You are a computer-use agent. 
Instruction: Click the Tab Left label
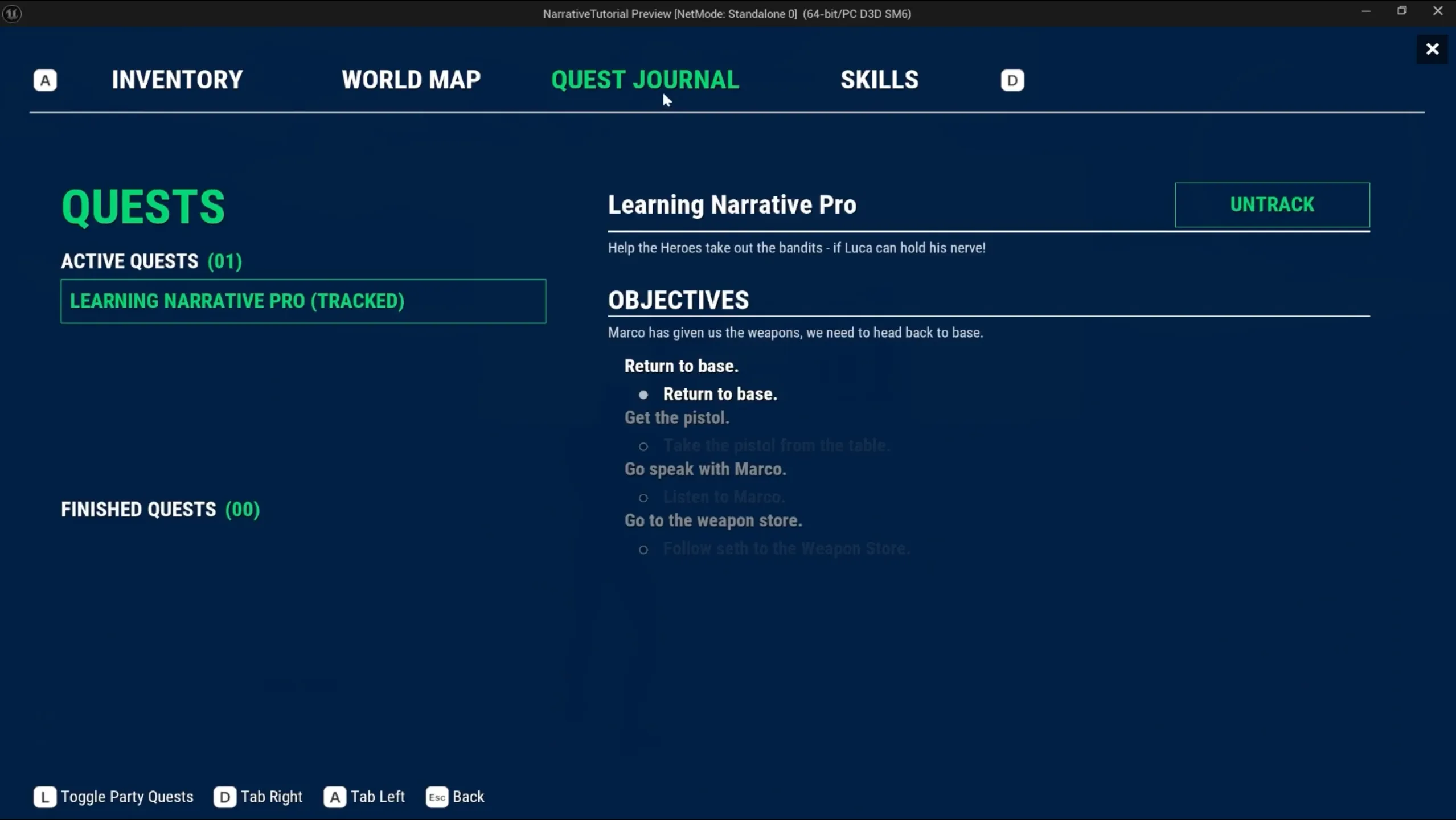click(x=378, y=797)
